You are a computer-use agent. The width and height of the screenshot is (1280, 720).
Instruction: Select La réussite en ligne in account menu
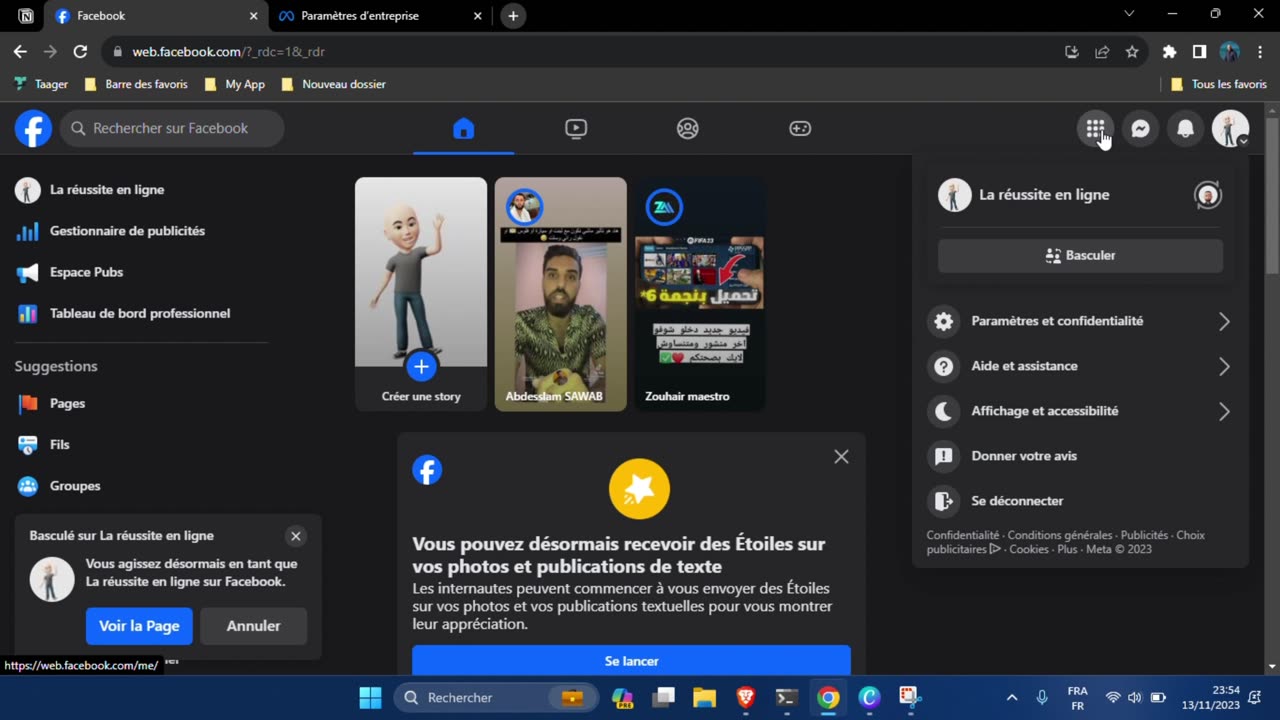coord(1044,195)
